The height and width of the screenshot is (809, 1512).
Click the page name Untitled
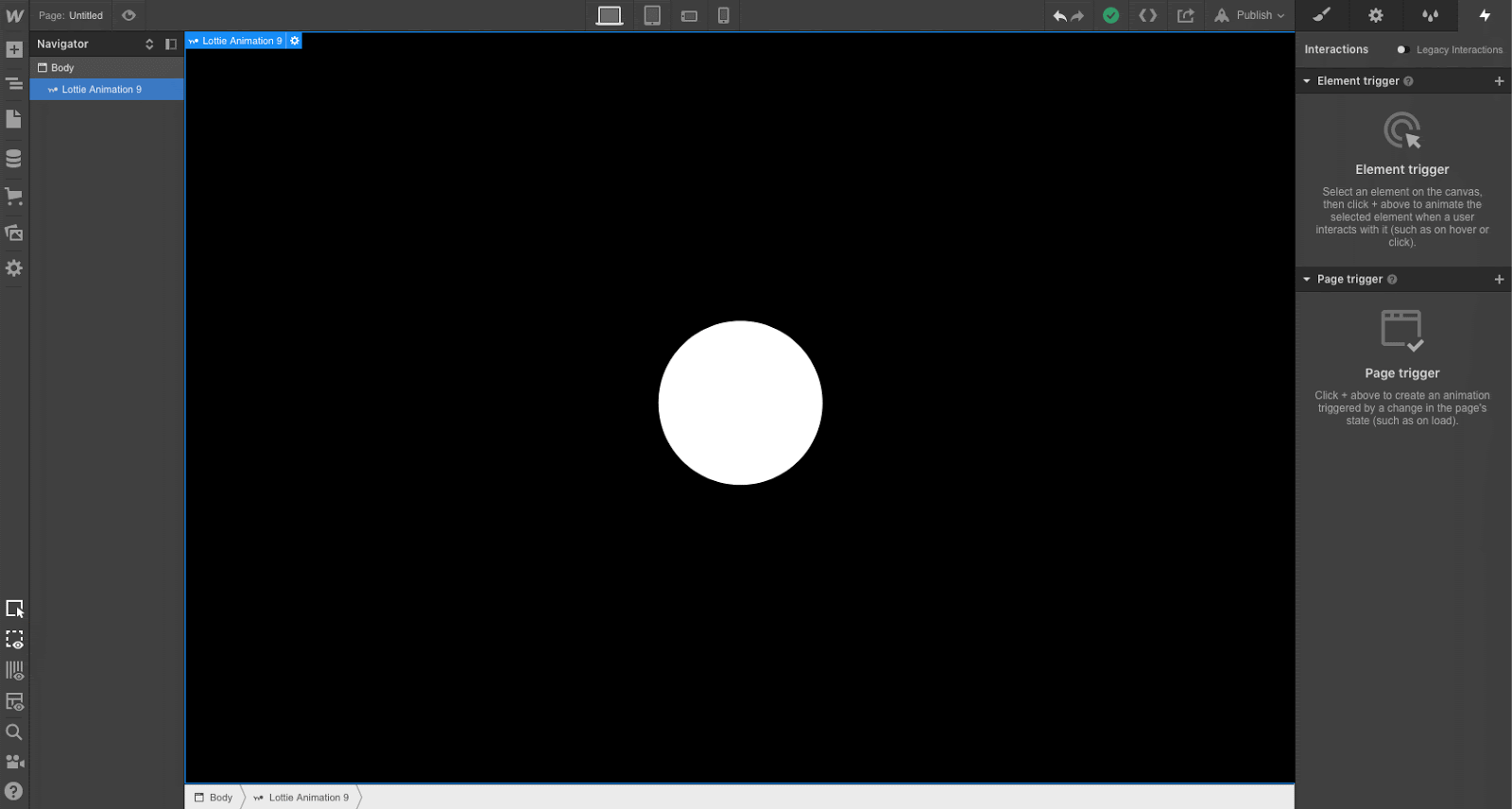click(x=86, y=16)
